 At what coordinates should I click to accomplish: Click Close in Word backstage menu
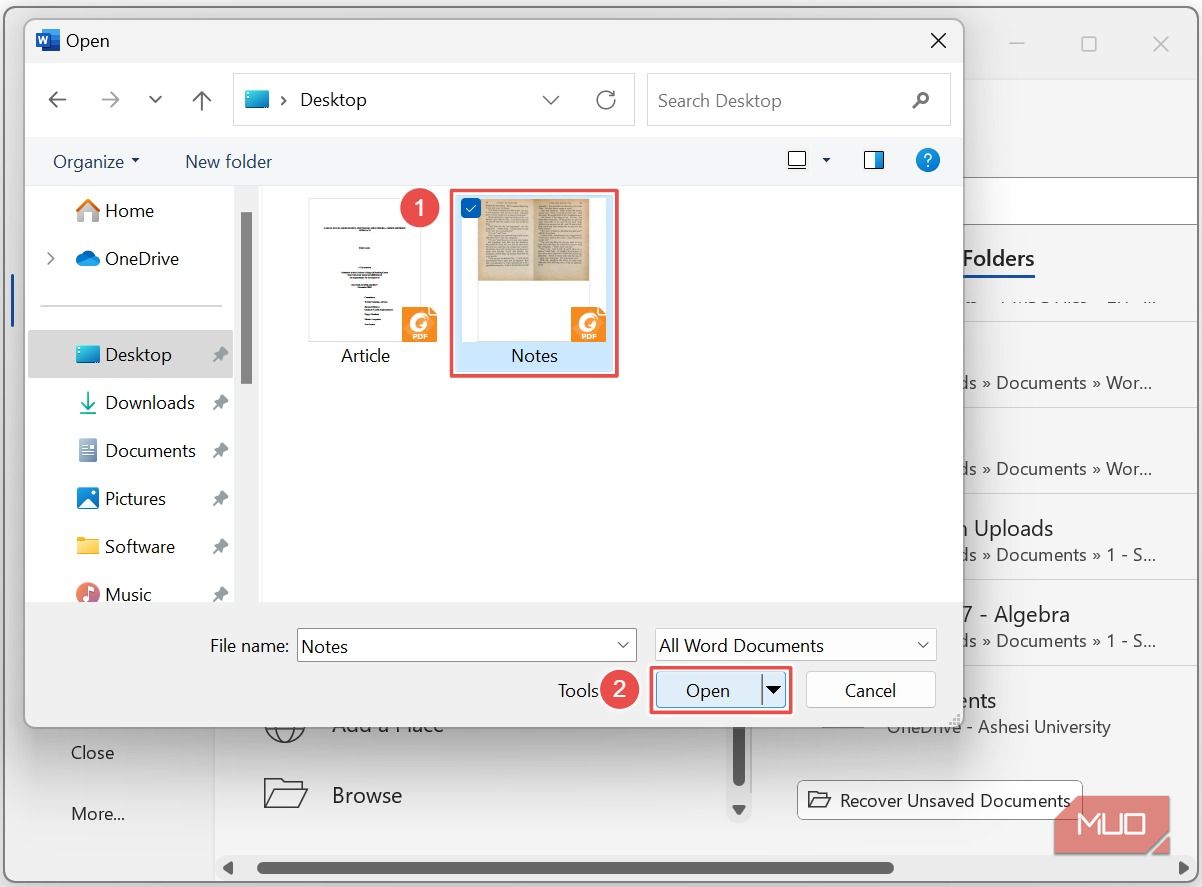click(92, 753)
